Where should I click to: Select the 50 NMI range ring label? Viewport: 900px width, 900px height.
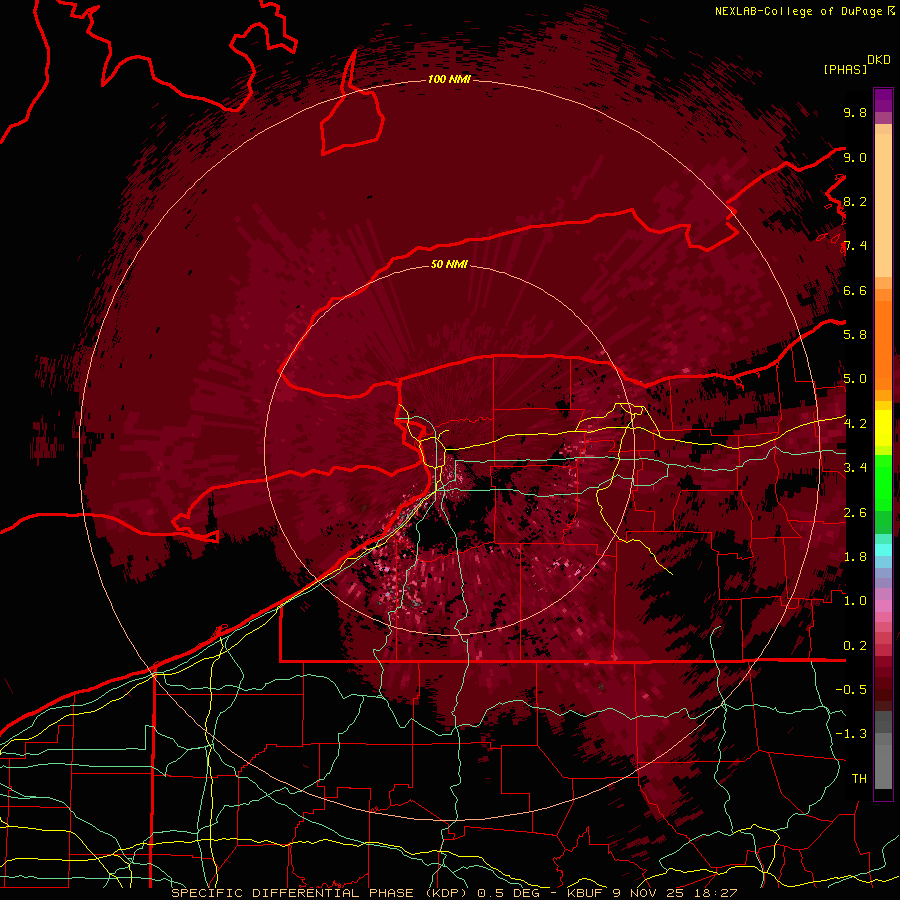pyautogui.click(x=449, y=264)
